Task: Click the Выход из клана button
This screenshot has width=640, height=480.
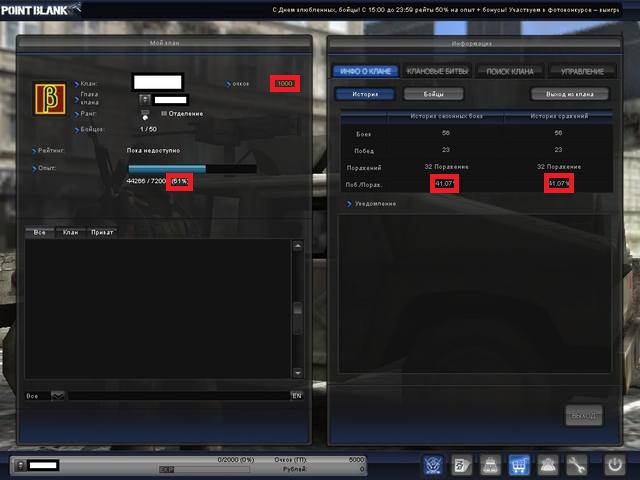Action: click(x=569, y=94)
